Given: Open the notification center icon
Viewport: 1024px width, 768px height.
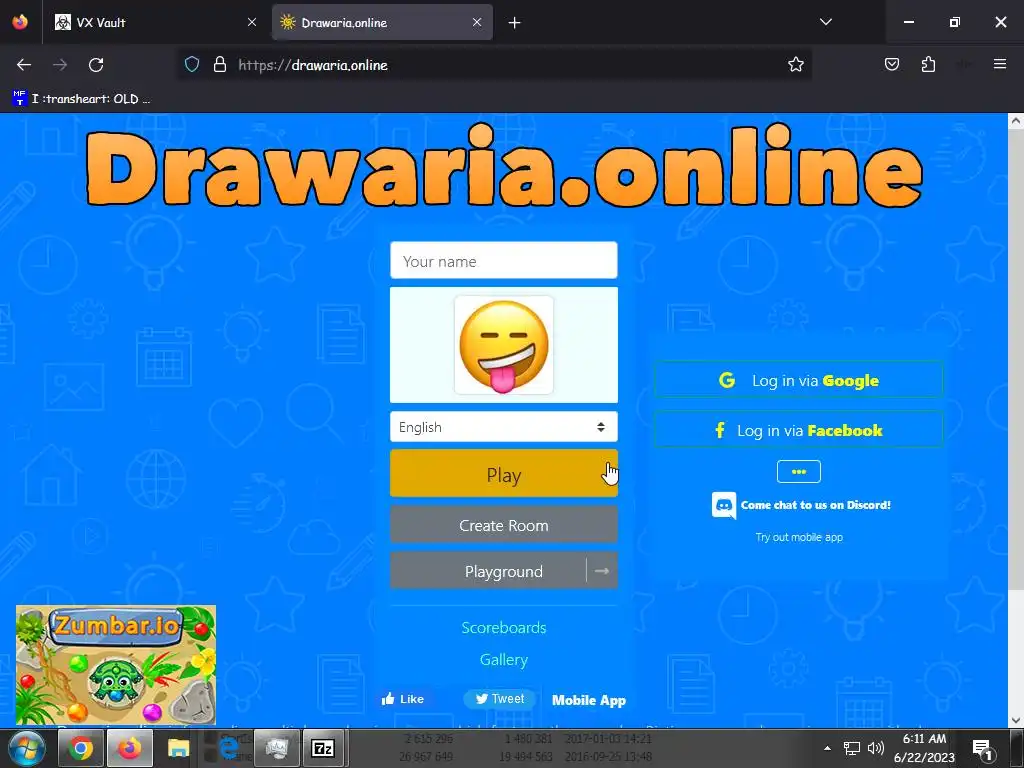Looking at the screenshot, I should pyautogui.click(x=982, y=749).
